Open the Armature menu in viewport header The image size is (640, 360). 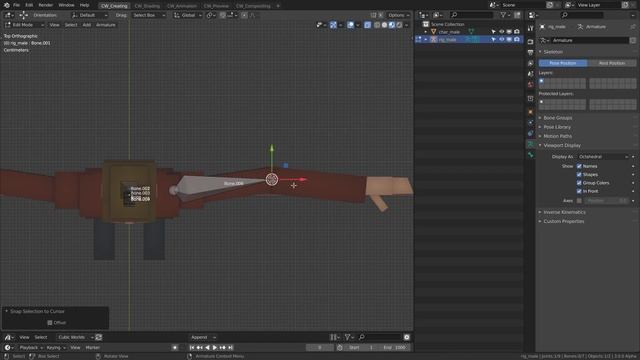[106, 25]
